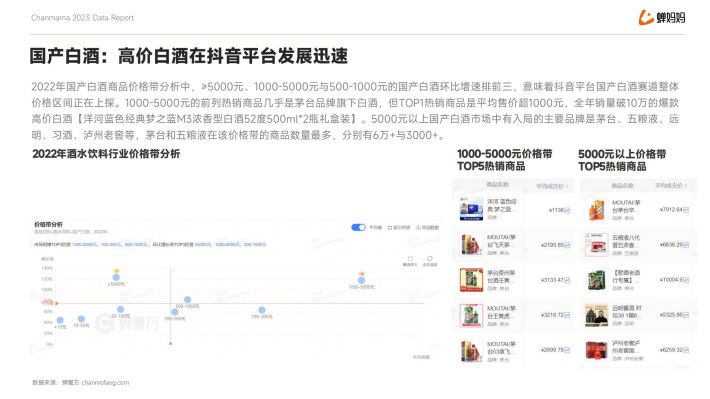710x399 pixels.
Task: Click trend chart icon next to ¥5325.88
Action: (686, 315)
